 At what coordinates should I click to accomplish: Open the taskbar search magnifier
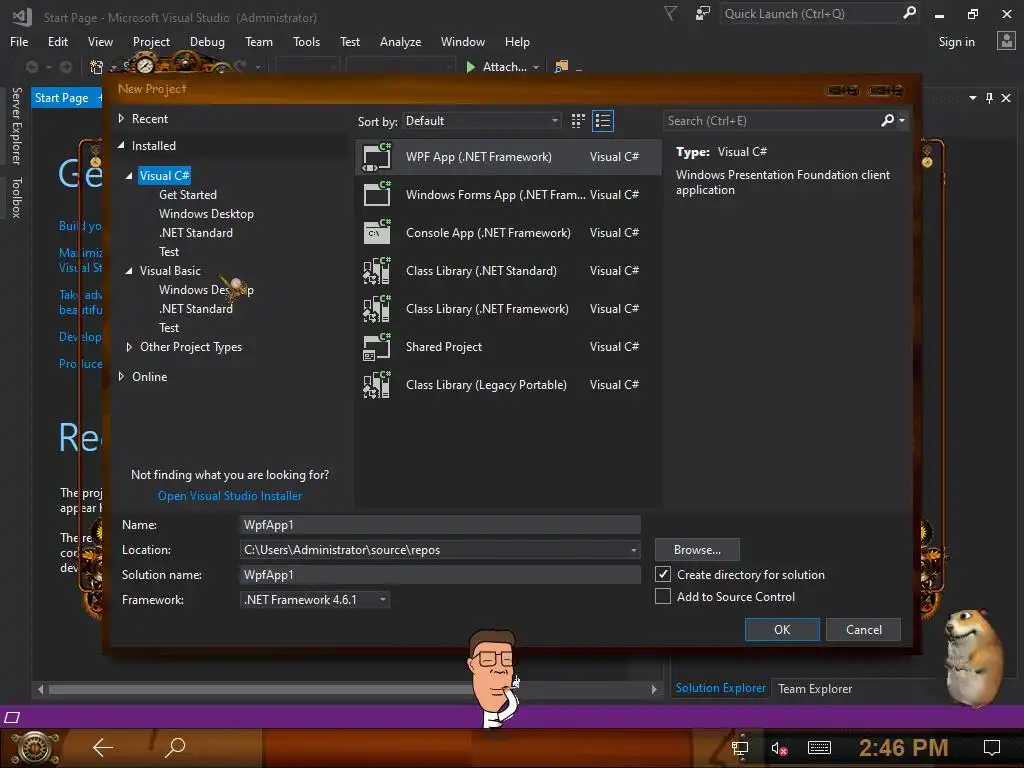pyautogui.click(x=175, y=747)
